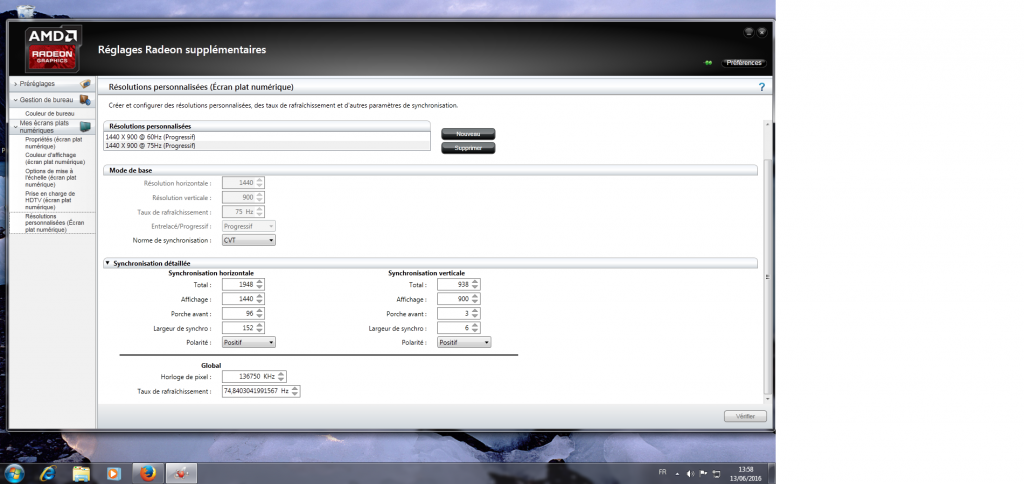1024x484 pixels.
Task: Click the FR language indicator
Action: pos(663,472)
